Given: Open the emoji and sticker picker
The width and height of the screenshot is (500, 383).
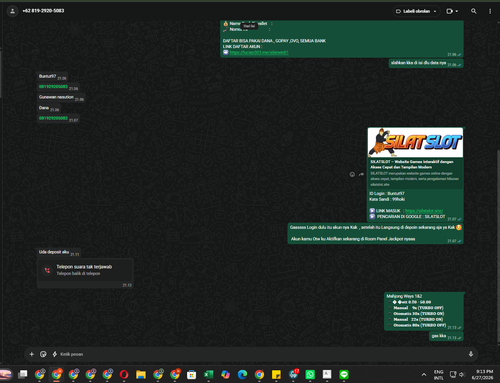Looking at the screenshot, I should (43, 354).
